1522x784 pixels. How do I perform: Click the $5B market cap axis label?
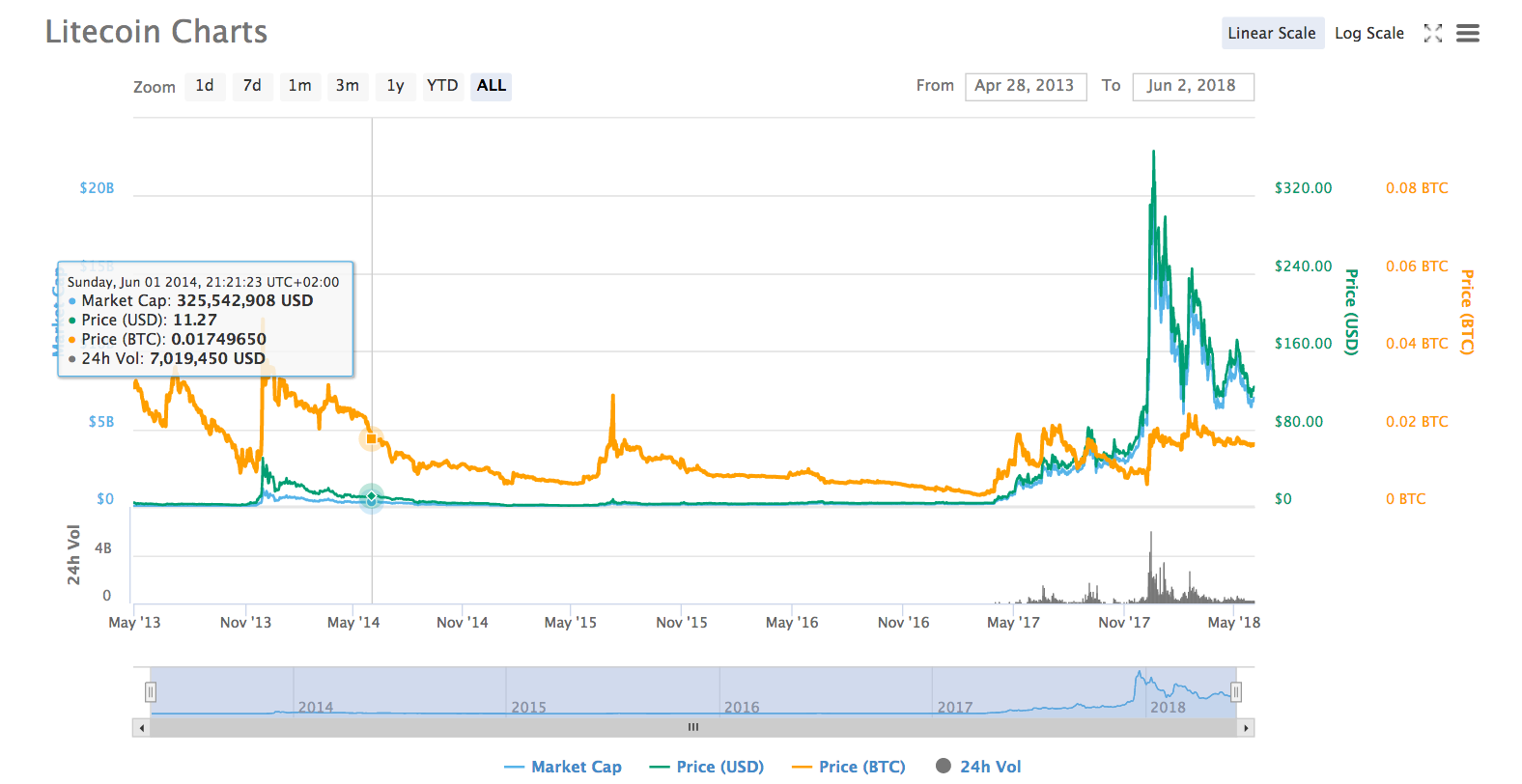pyautogui.click(x=101, y=422)
